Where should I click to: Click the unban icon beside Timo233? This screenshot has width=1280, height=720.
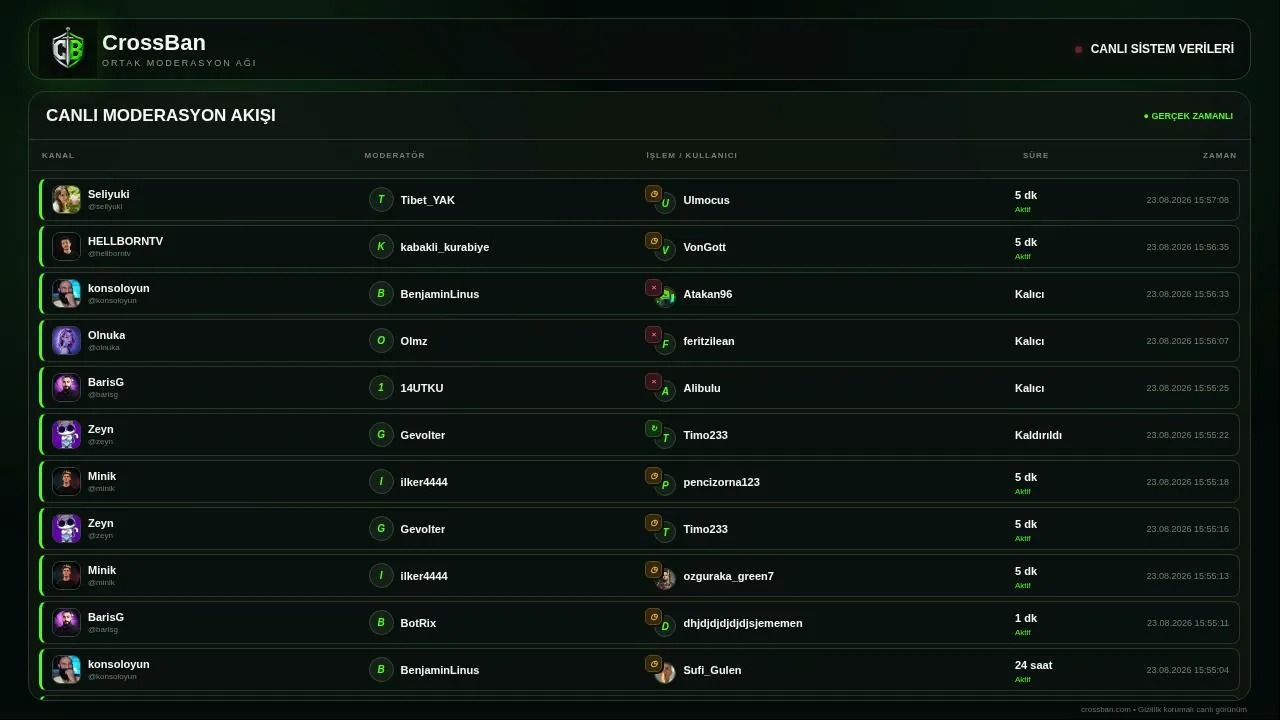tap(653, 429)
